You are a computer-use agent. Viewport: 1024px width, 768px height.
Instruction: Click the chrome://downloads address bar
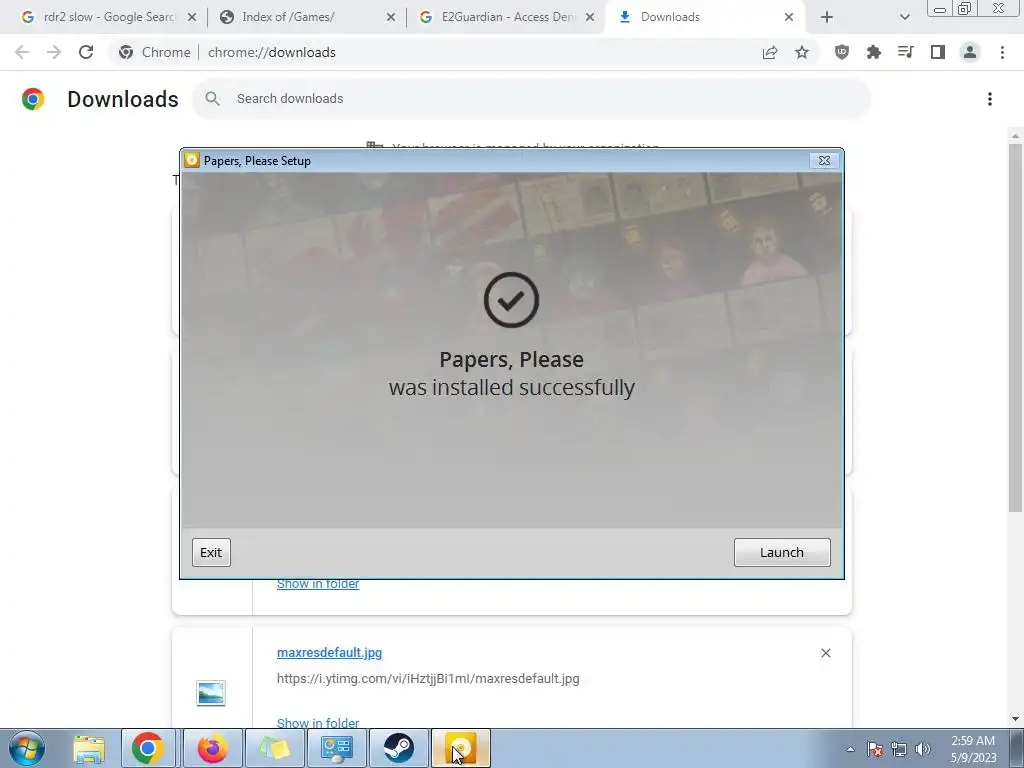[463, 52]
